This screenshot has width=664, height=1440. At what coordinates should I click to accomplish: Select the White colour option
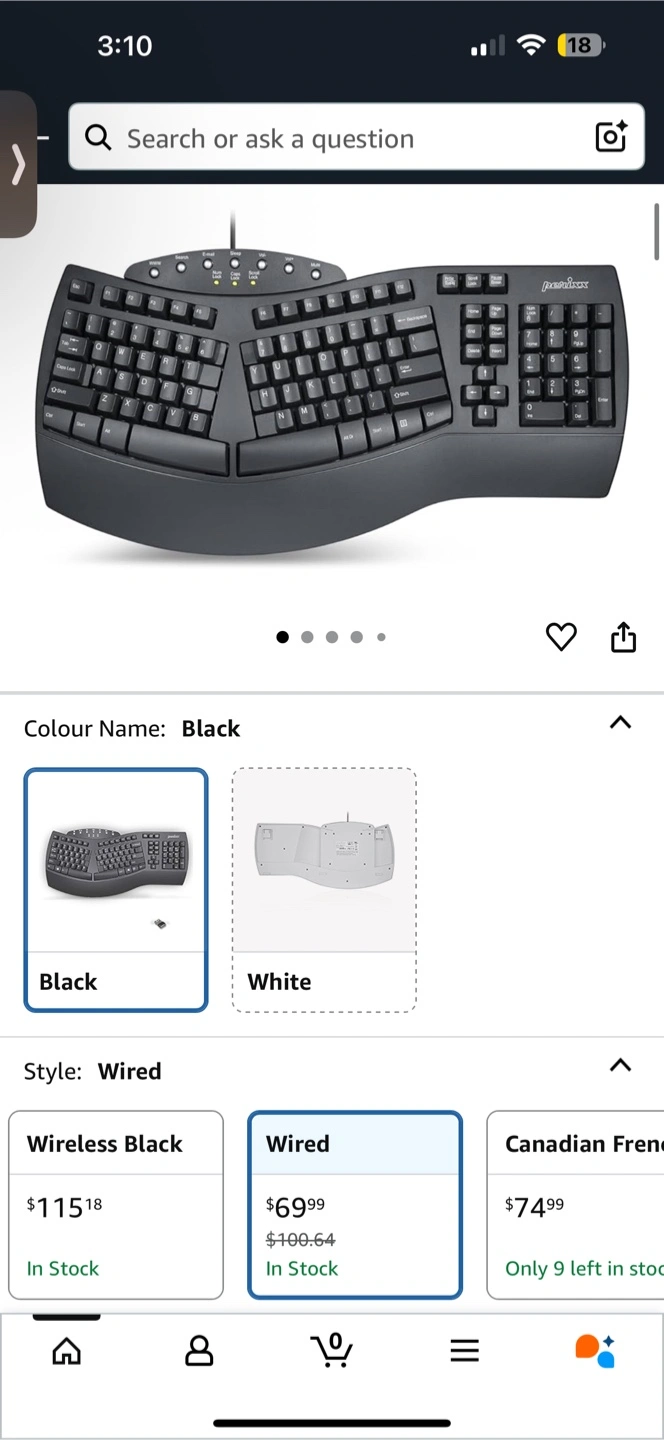coord(324,890)
